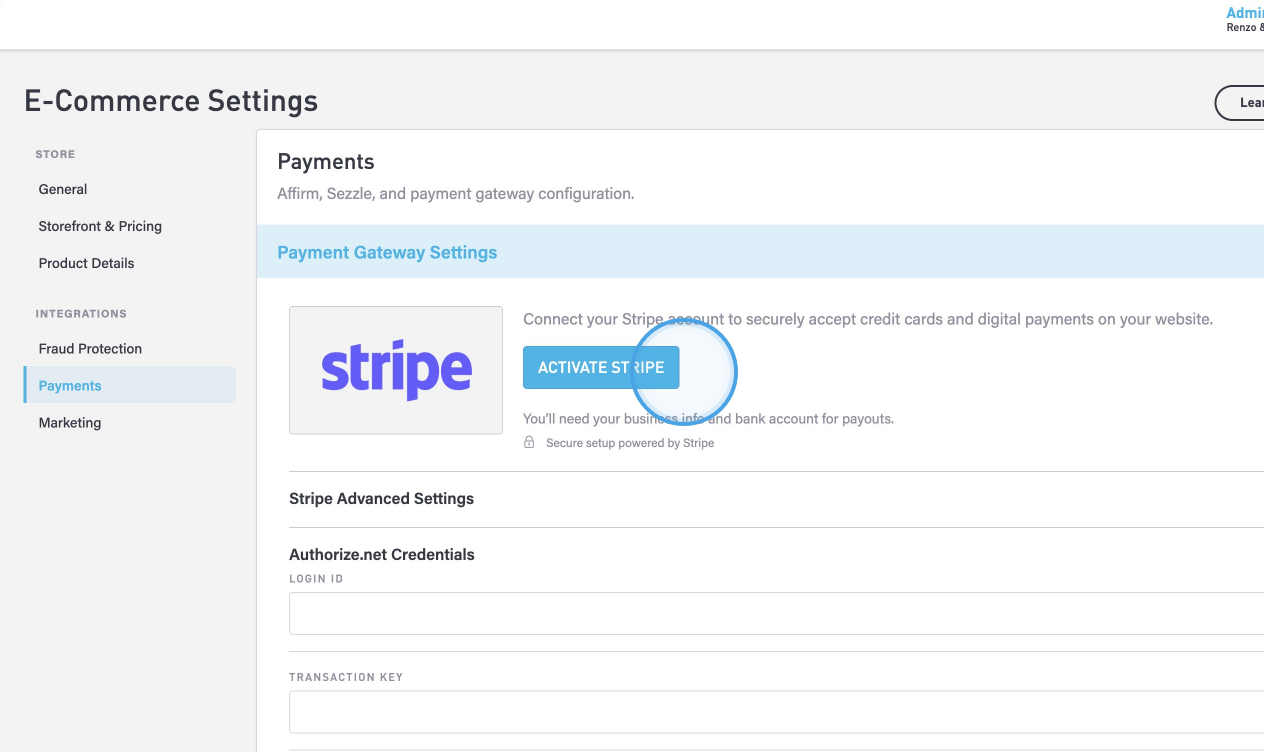Click the Authorize.net Credentials heading
Viewport: 1264px width, 752px height.
tap(382, 555)
